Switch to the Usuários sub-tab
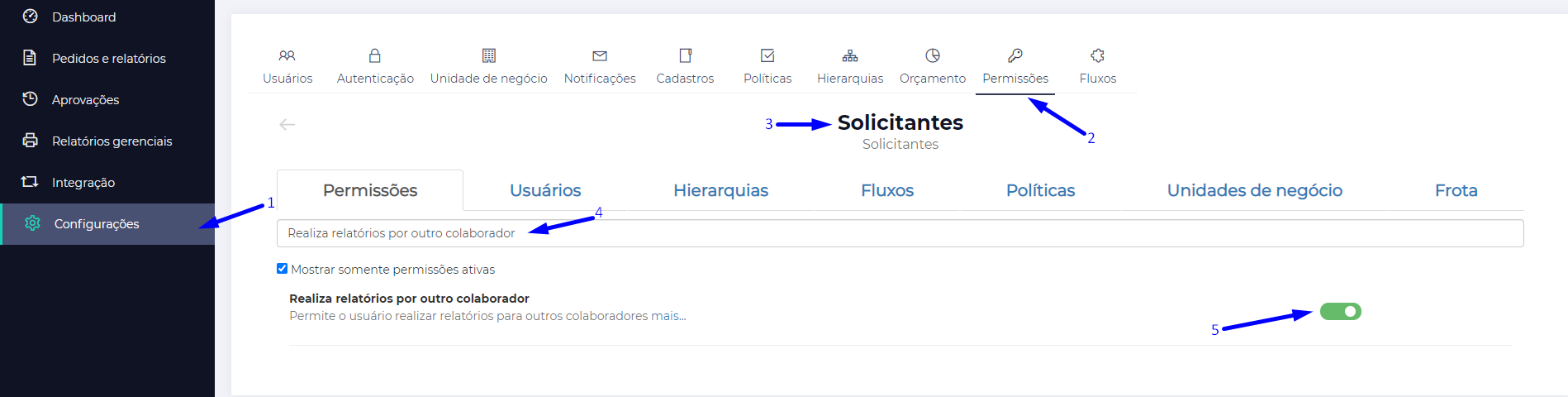Image resolution: width=1568 pixels, height=397 pixels. (x=545, y=190)
